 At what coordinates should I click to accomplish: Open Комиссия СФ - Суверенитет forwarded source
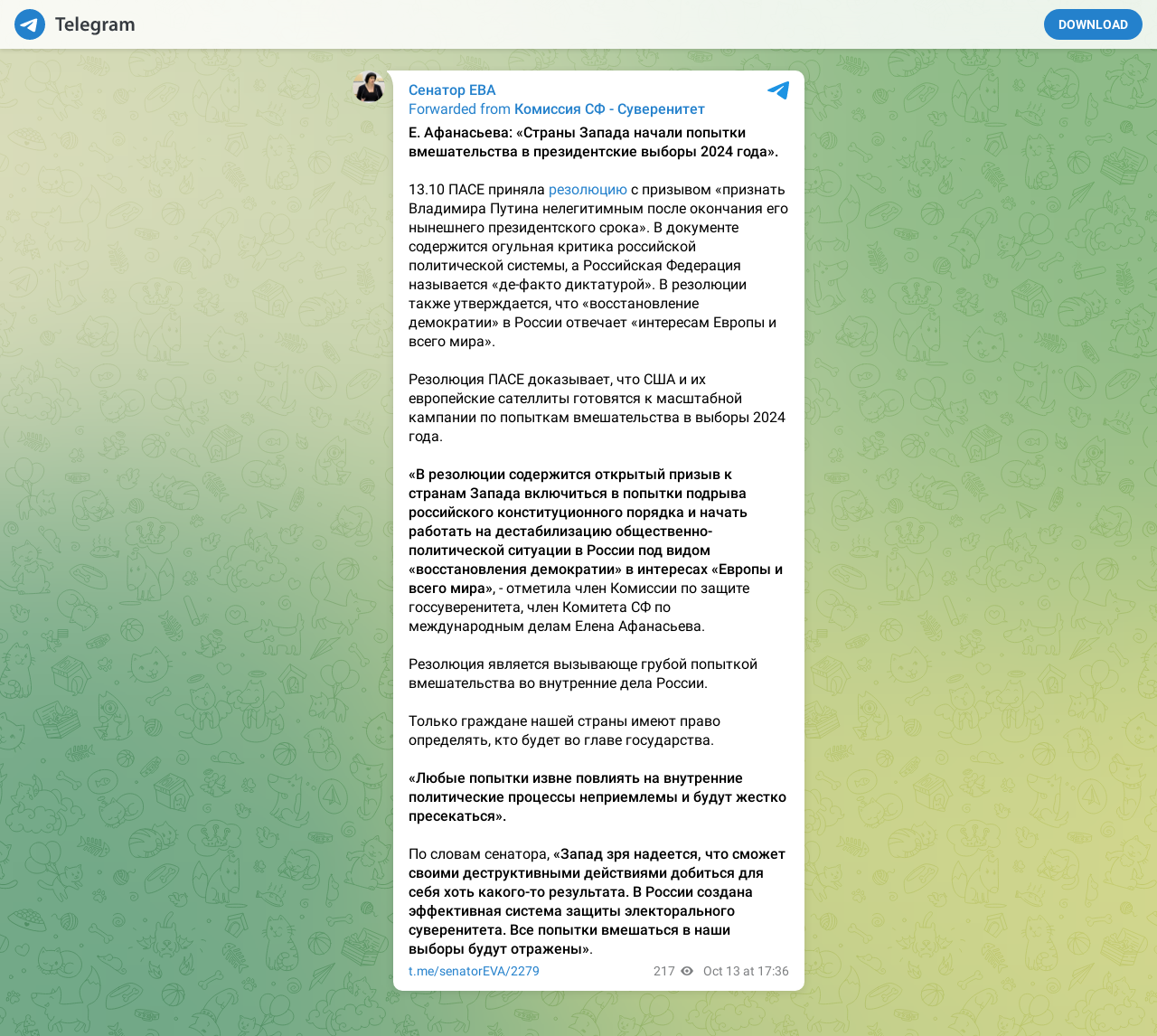pos(609,108)
